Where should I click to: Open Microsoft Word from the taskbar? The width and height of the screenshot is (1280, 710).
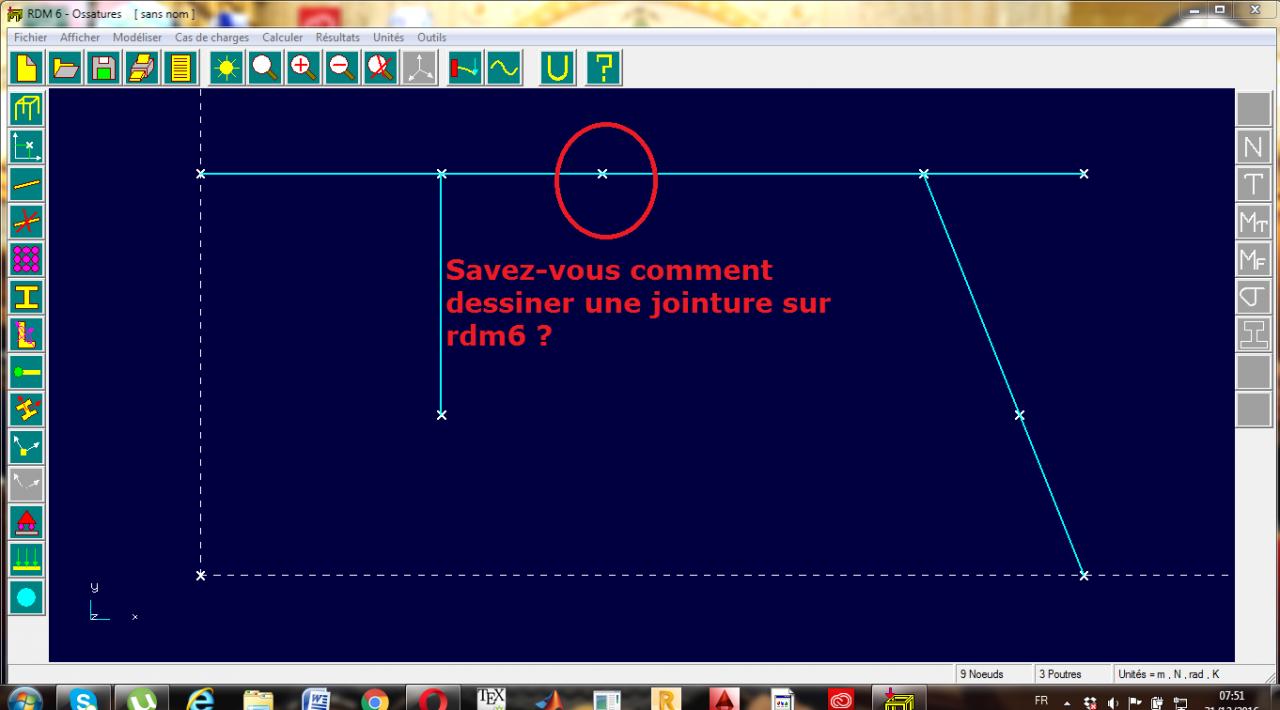317,699
